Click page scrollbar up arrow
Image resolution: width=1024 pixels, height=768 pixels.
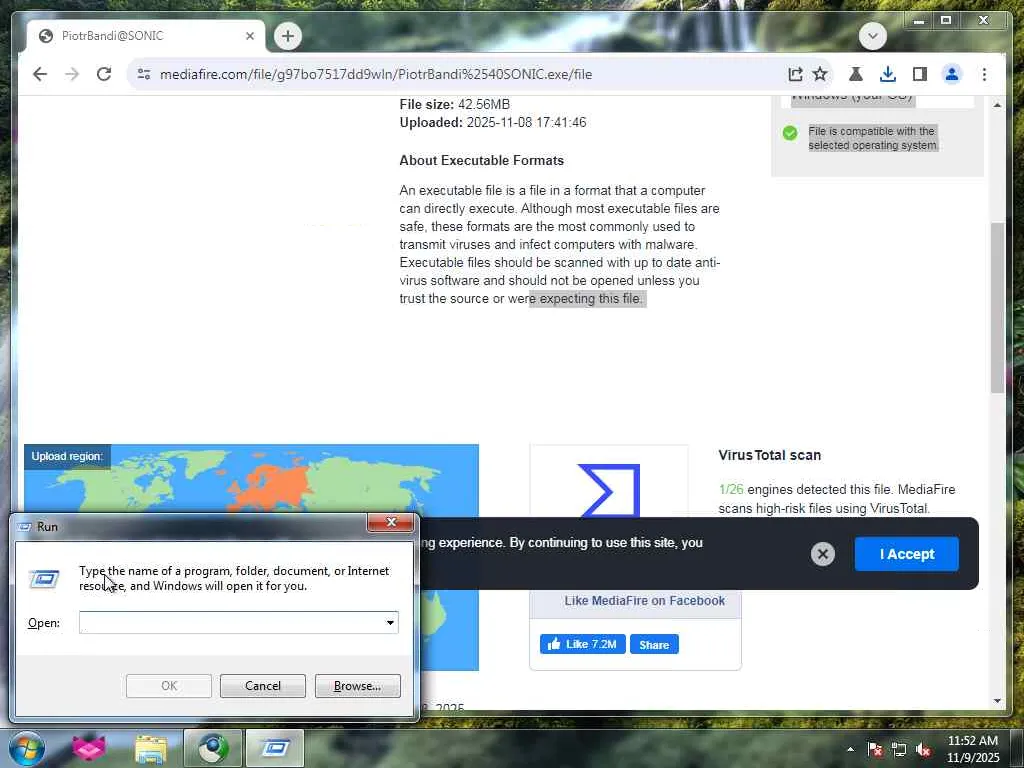tap(997, 104)
